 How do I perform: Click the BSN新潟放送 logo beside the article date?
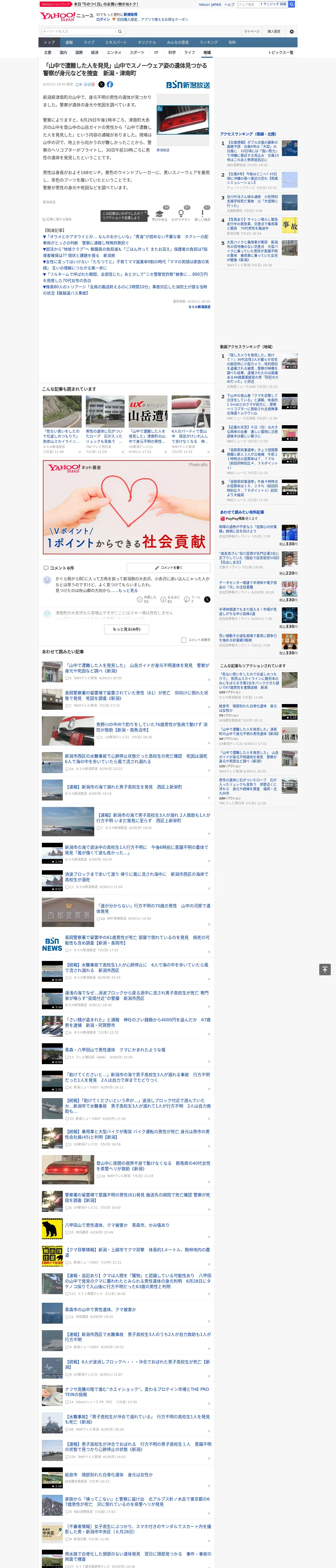point(188,85)
